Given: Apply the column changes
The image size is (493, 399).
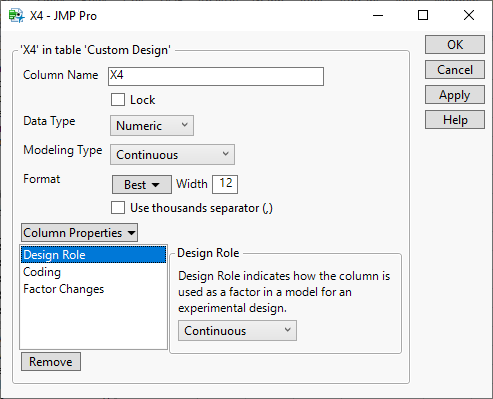Looking at the screenshot, I should (455, 95).
